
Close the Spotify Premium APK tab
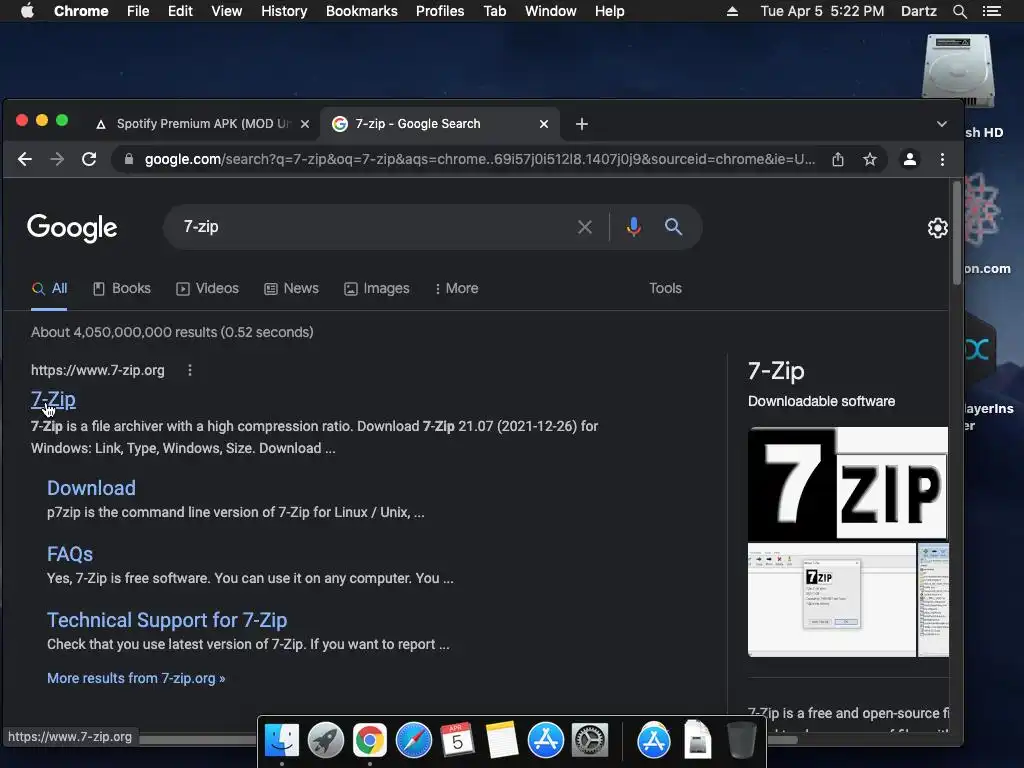pyautogui.click(x=305, y=124)
